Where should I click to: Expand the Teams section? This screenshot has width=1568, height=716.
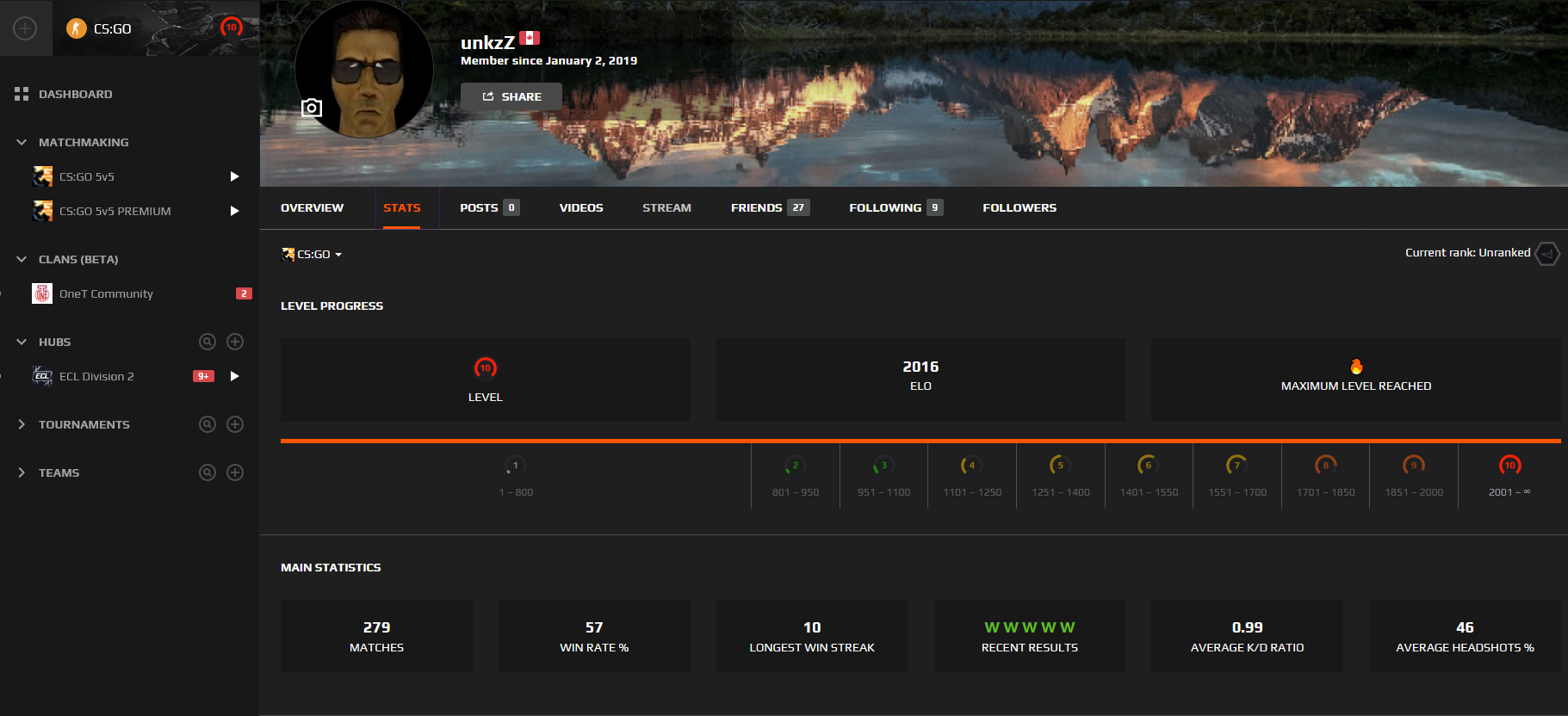click(22, 472)
